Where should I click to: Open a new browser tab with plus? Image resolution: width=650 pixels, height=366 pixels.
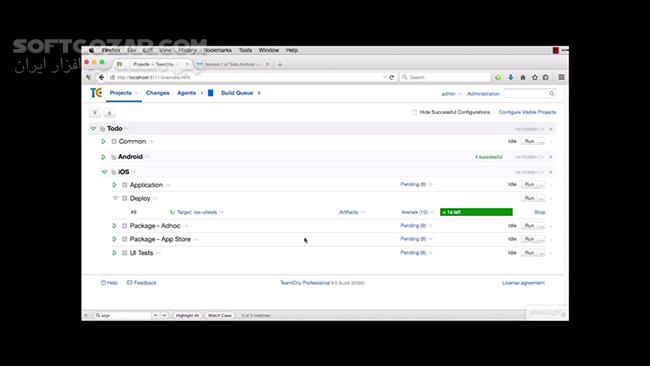click(280, 64)
